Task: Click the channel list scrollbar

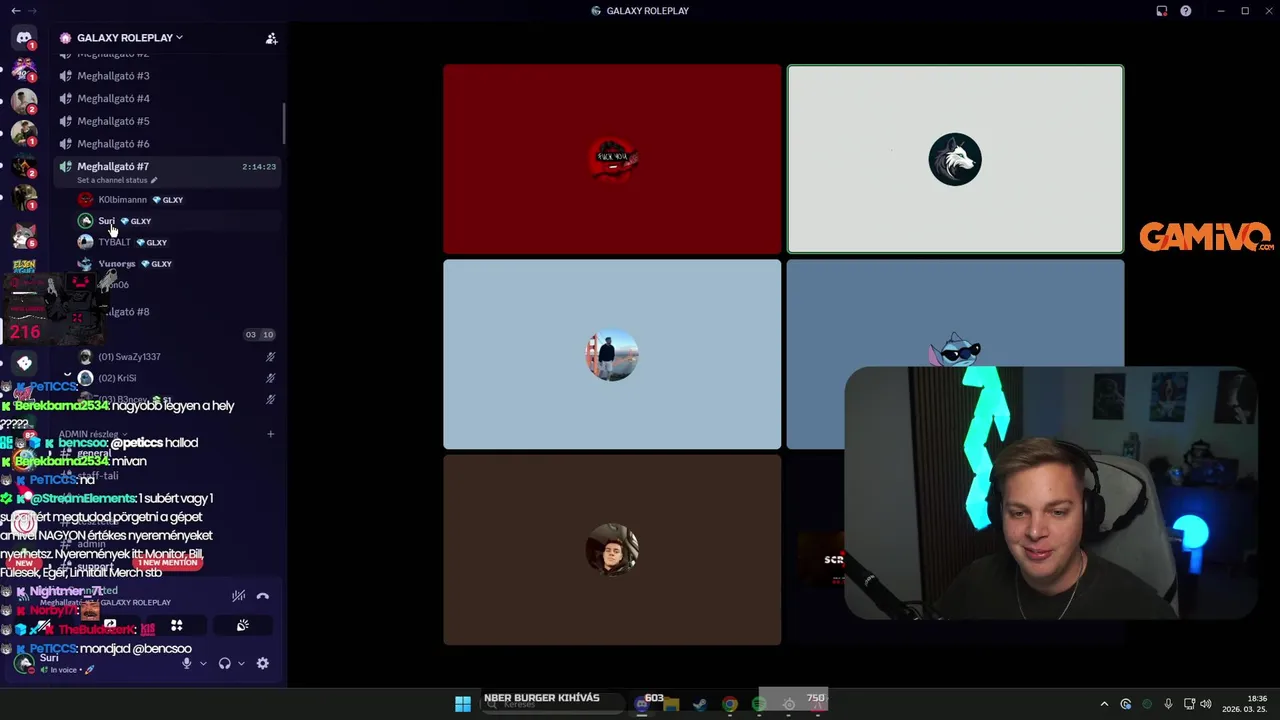Action: click(x=284, y=124)
